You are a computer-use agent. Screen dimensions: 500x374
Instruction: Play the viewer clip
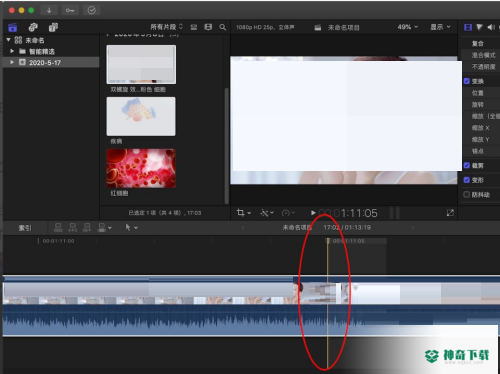click(x=313, y=213)
